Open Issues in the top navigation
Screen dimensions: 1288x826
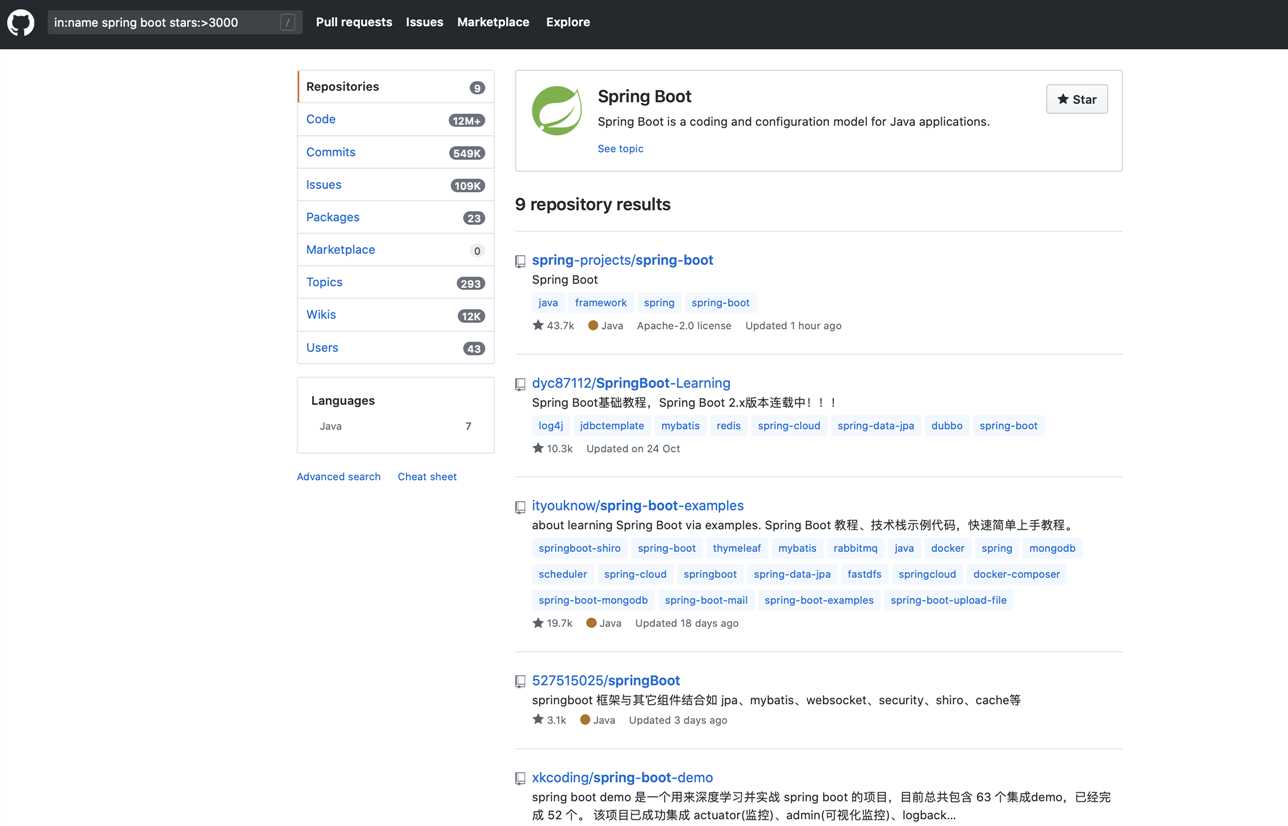coord(424,22)
